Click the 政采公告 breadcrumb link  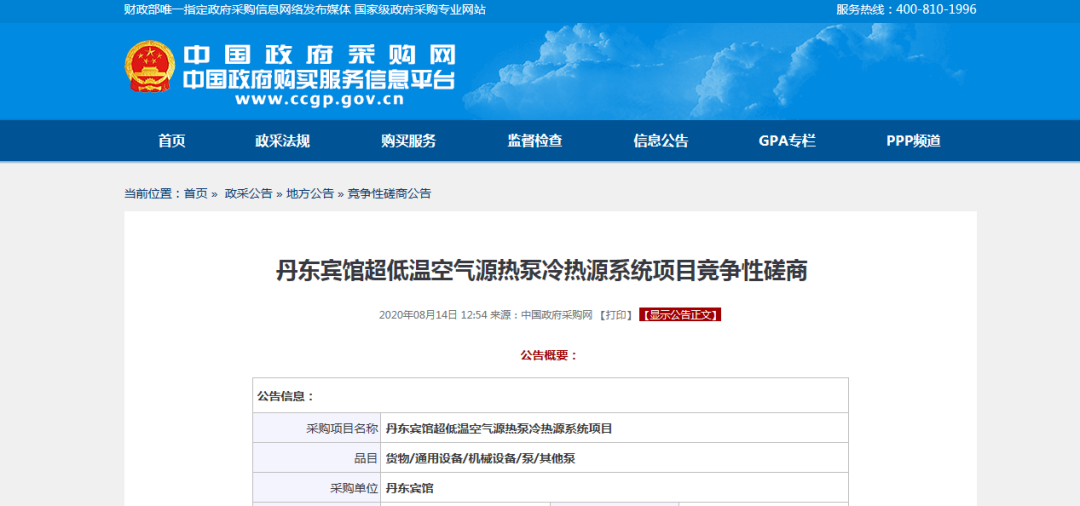tap(249, 193)
